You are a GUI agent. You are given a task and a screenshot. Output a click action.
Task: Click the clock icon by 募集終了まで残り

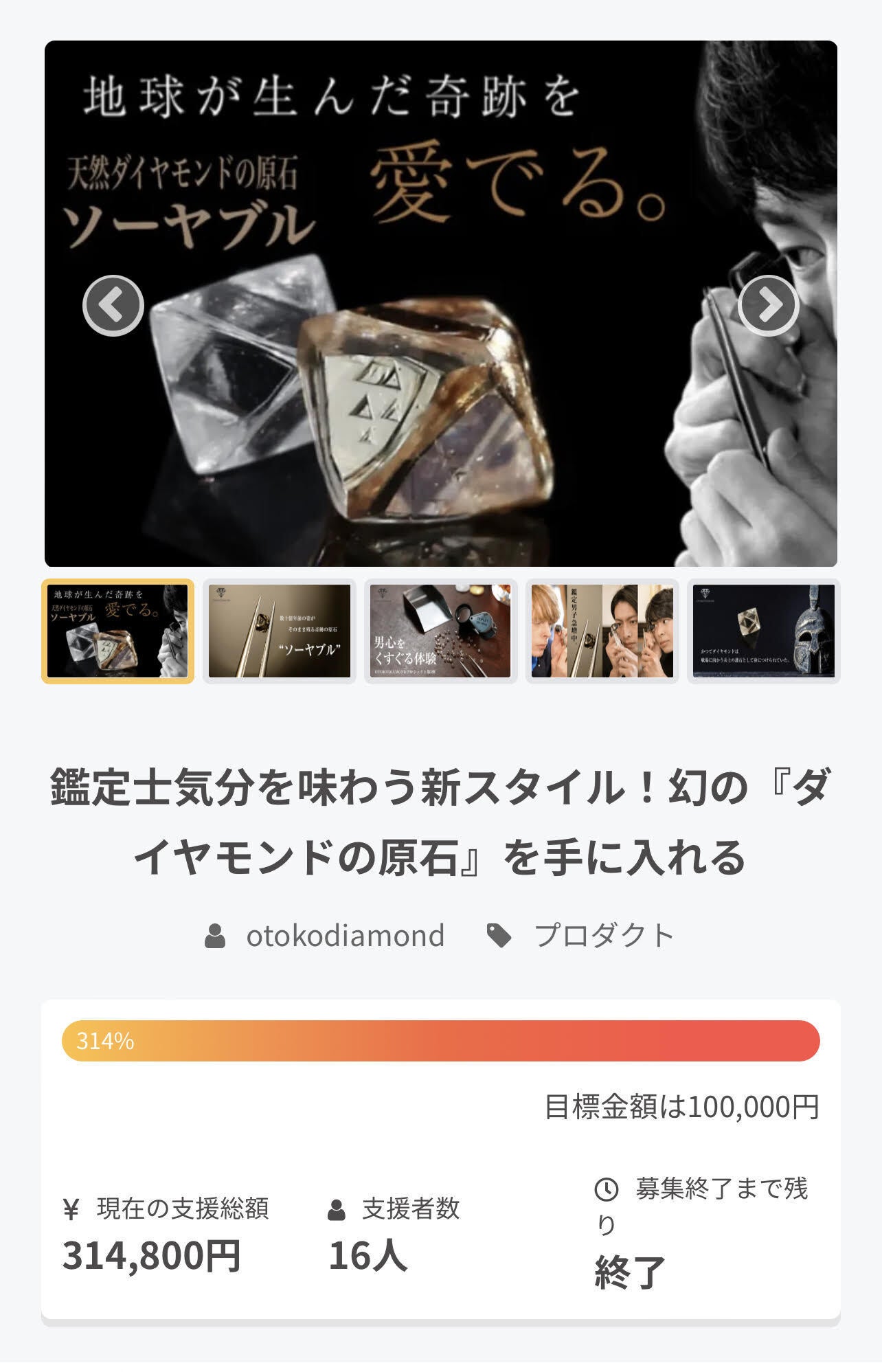tap(606, 1189)
